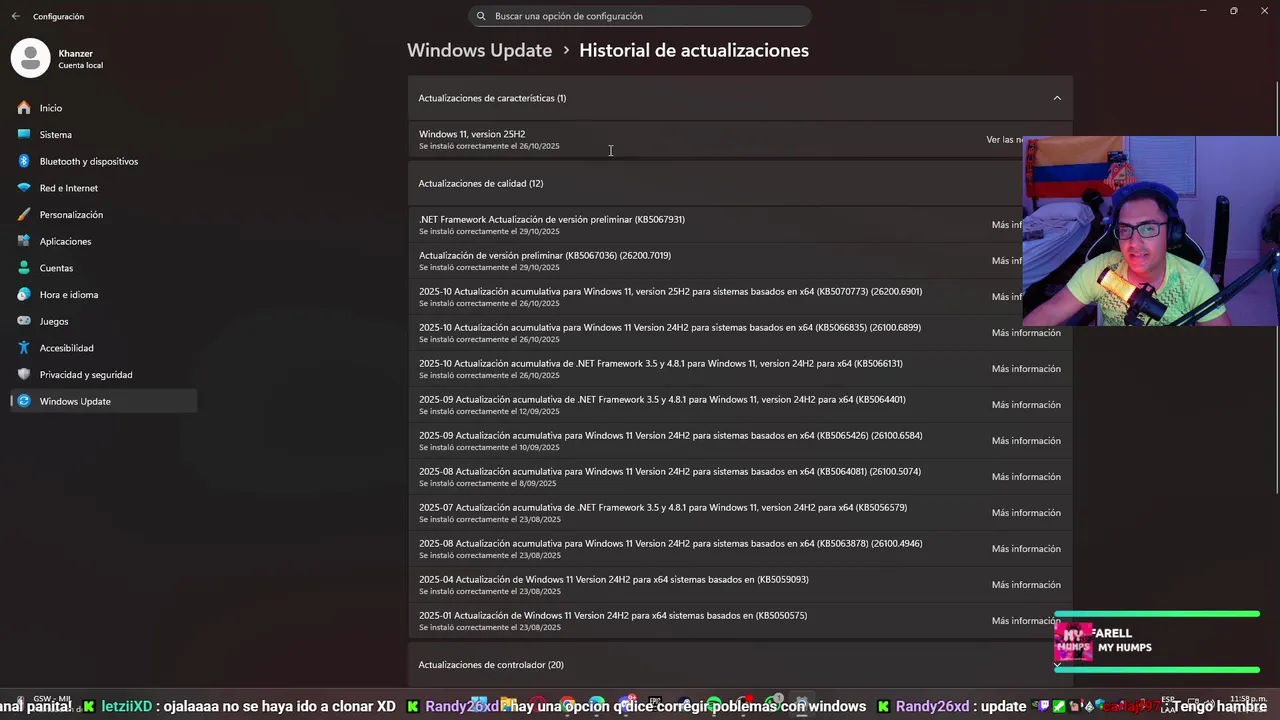Open Más información for KB5063878
Viewport: 1280px width, 720px height.
[1026, 549]
